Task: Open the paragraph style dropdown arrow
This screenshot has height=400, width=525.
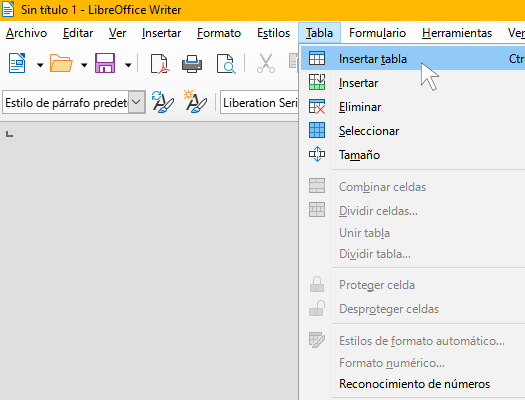Action: tap(137, 102)
